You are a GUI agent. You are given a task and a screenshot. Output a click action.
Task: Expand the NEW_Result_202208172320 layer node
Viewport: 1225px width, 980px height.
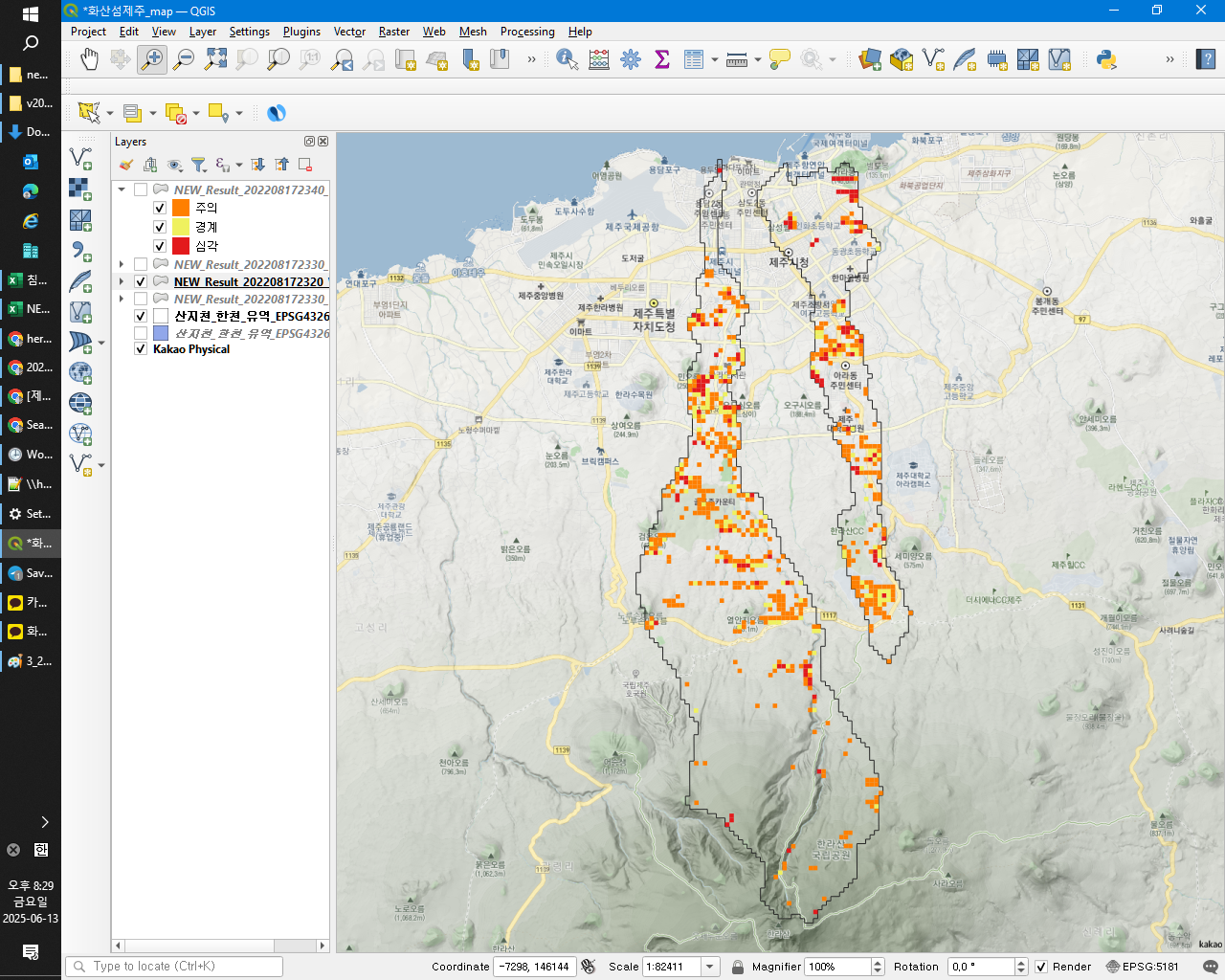pyautogui.click(x=122, y=282)
